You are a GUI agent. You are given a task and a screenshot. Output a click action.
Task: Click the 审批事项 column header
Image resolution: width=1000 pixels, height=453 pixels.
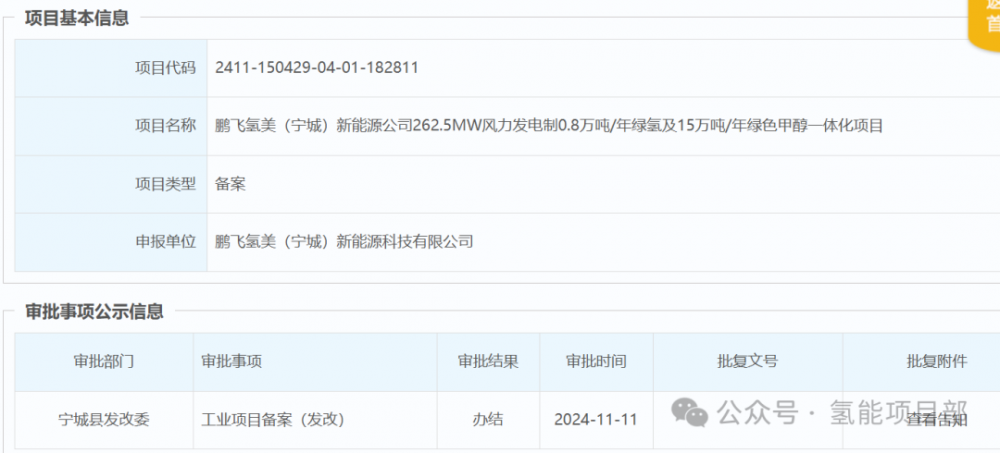(232, 362)
